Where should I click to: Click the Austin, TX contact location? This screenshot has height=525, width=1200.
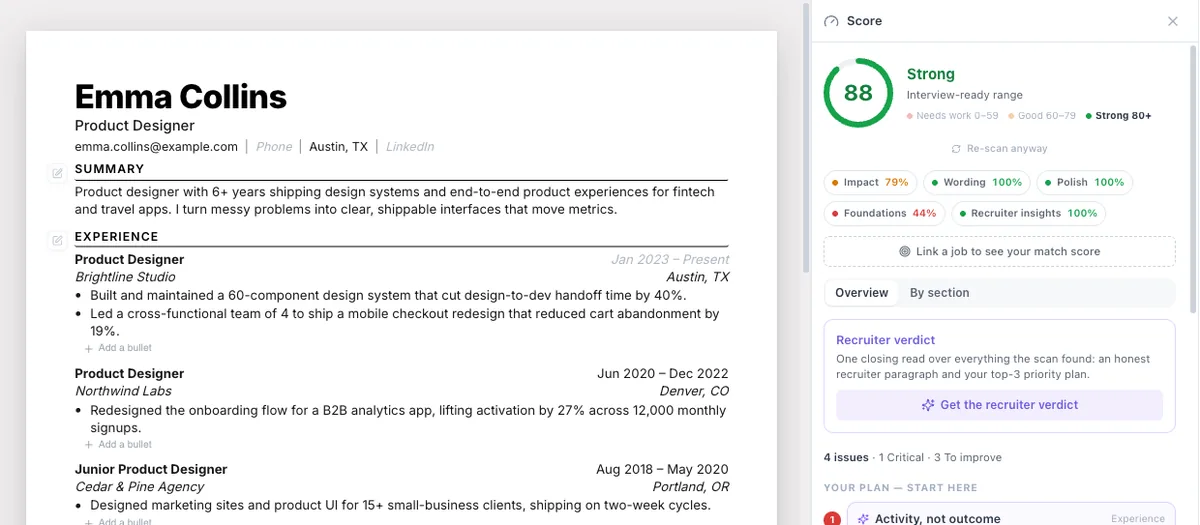(x=338, y=147)
